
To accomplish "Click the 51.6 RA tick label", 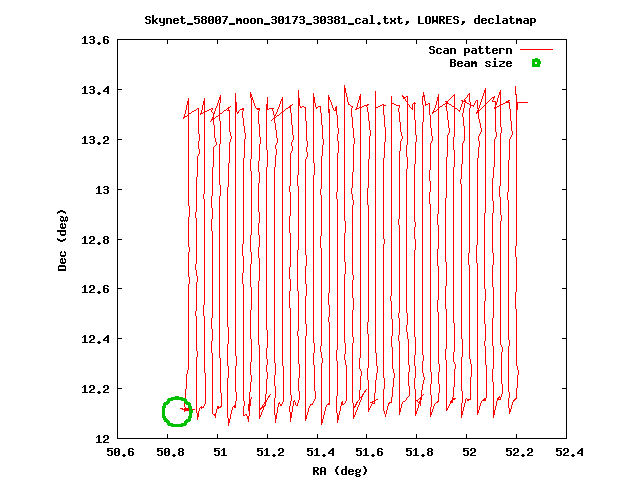I will click(x=369, y=452).
